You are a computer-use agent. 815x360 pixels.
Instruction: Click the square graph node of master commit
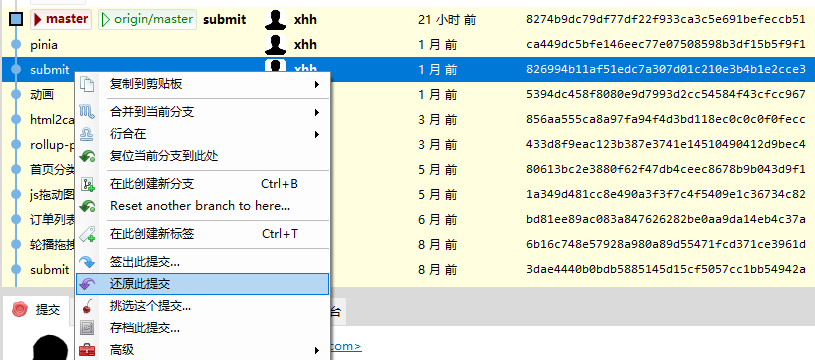16,20
